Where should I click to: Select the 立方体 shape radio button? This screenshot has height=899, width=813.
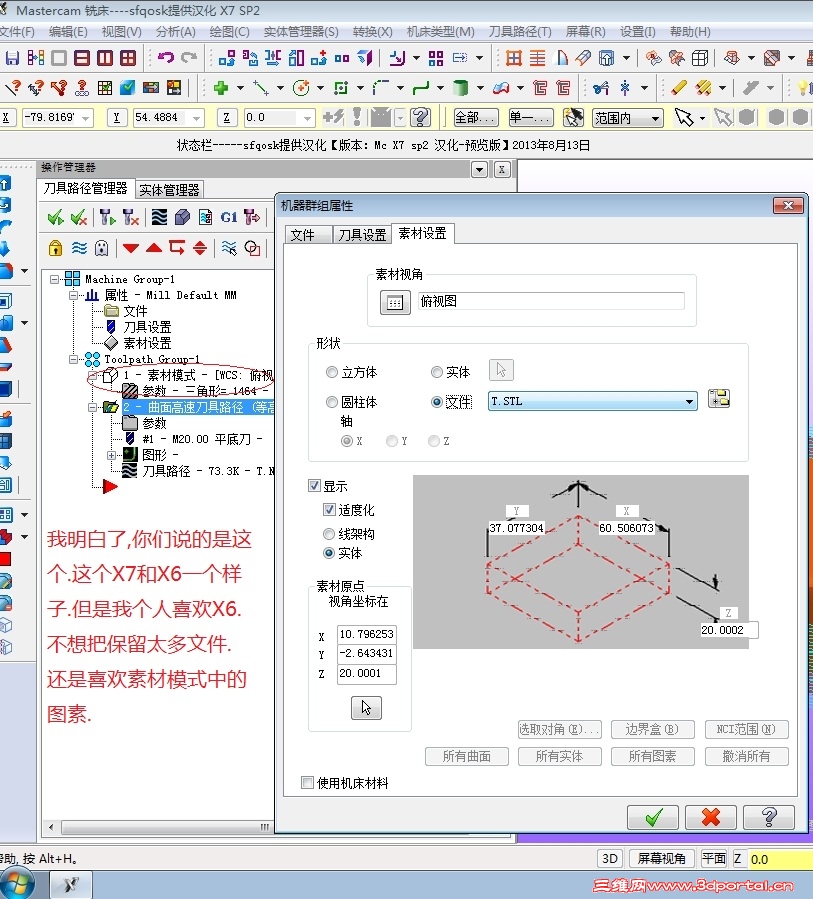click(x=331, y=372)
